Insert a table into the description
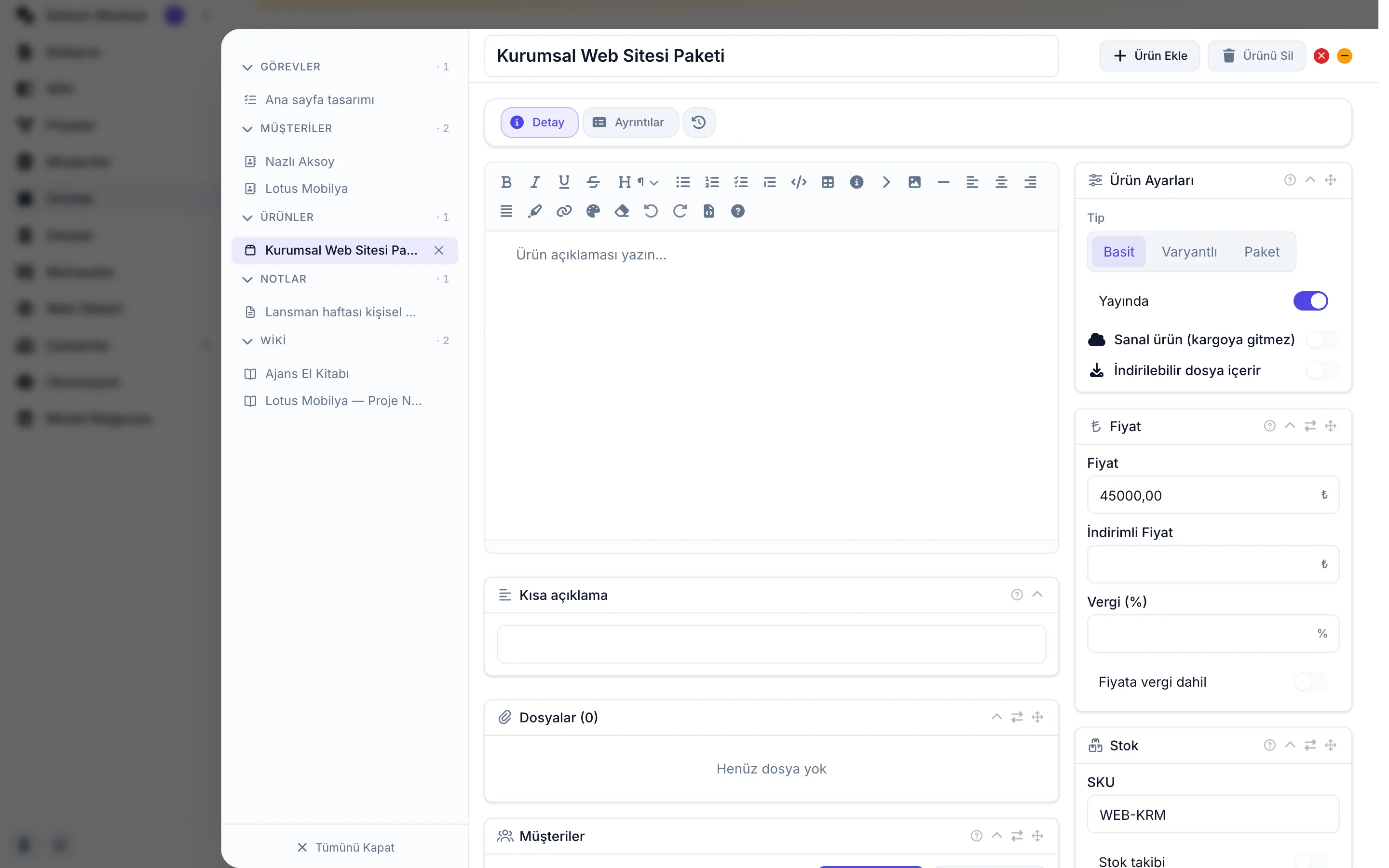The height and width of the screenshot is (868, 1389). (827, 182)
